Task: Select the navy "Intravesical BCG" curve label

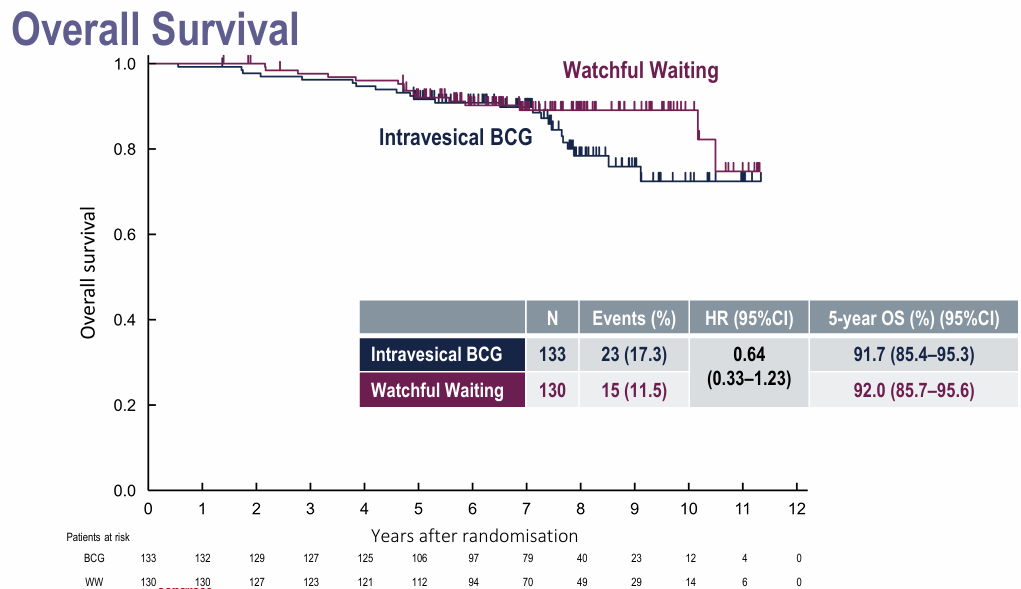Action: pyautogui.click(x=455, y=137)
